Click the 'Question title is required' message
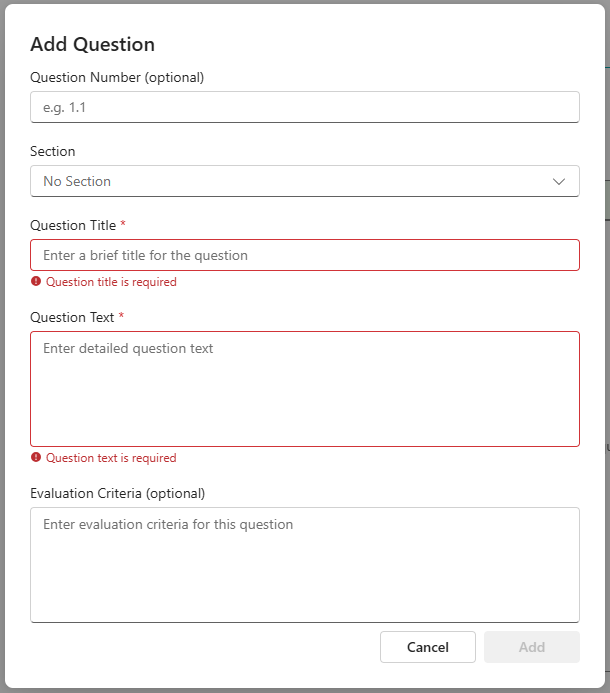610x693 pixels. coord(111,282)
